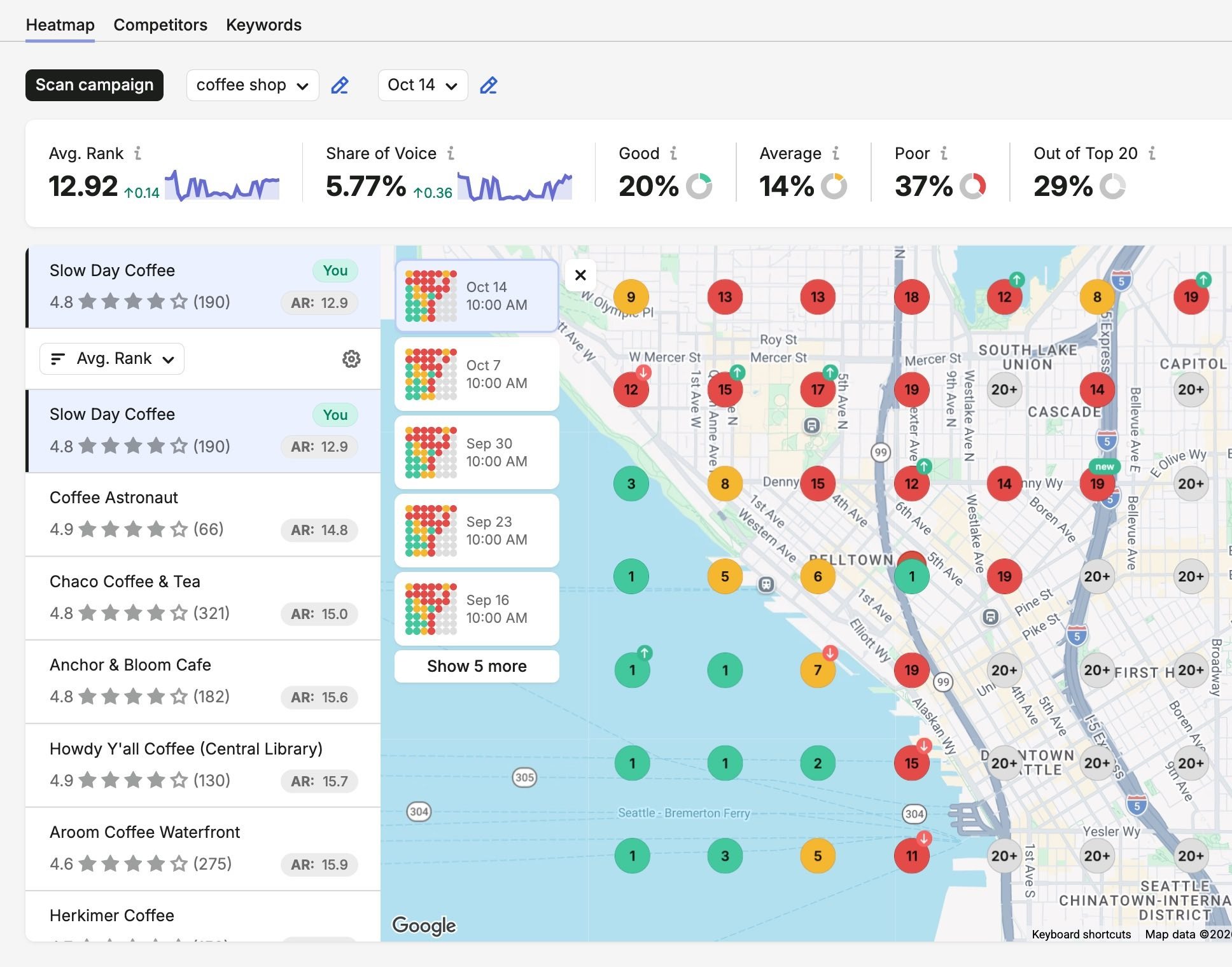Select the Sep 23 scan thumbnail
This screenshot has height=967, width=1232.
click(x=477, y=531)
